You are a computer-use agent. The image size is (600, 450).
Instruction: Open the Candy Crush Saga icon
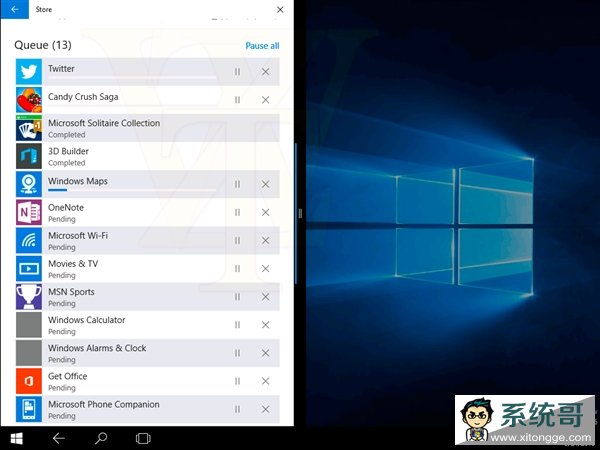click(x=29, y=100)
